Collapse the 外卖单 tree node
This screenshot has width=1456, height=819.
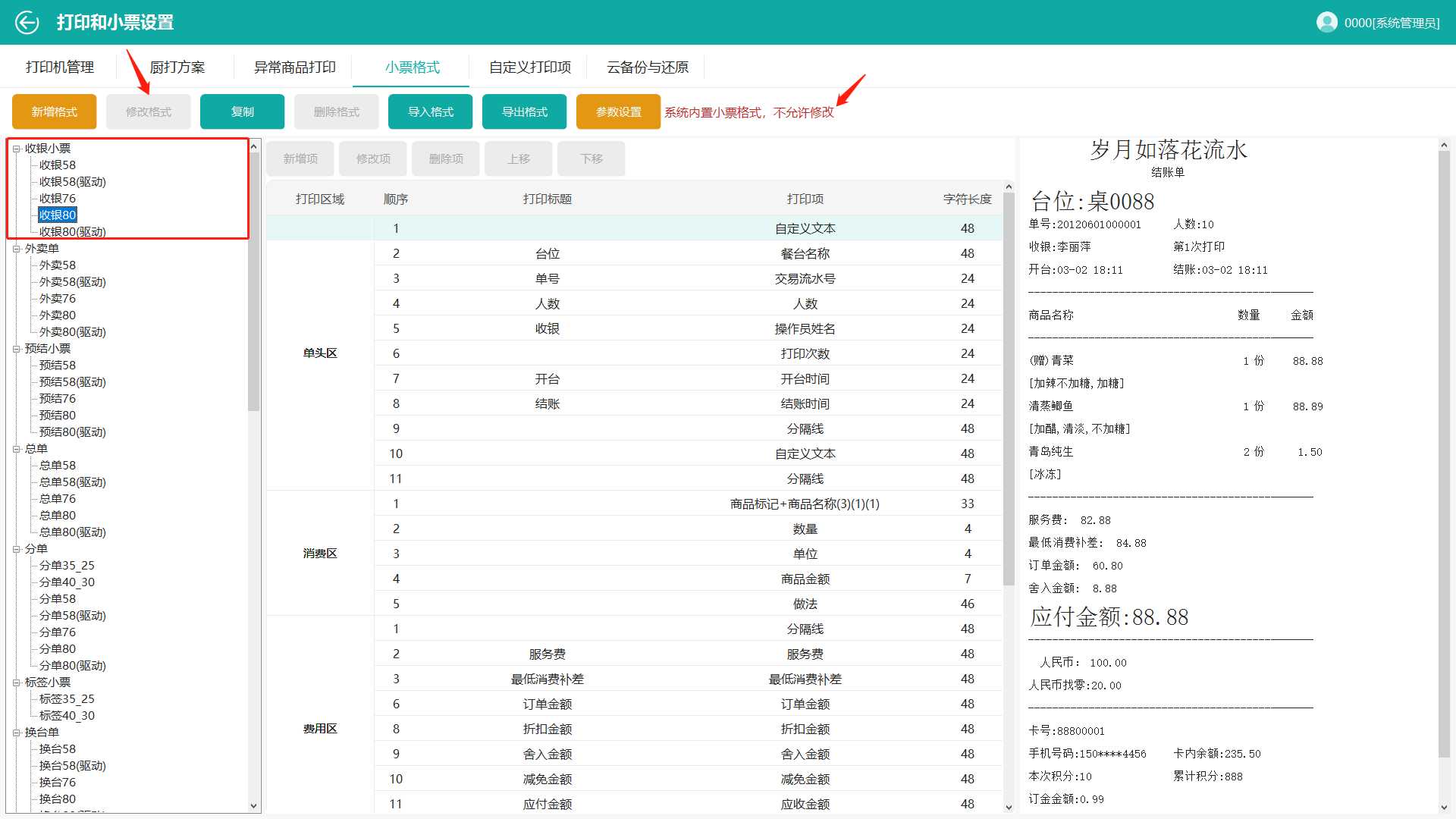[17, 249]
